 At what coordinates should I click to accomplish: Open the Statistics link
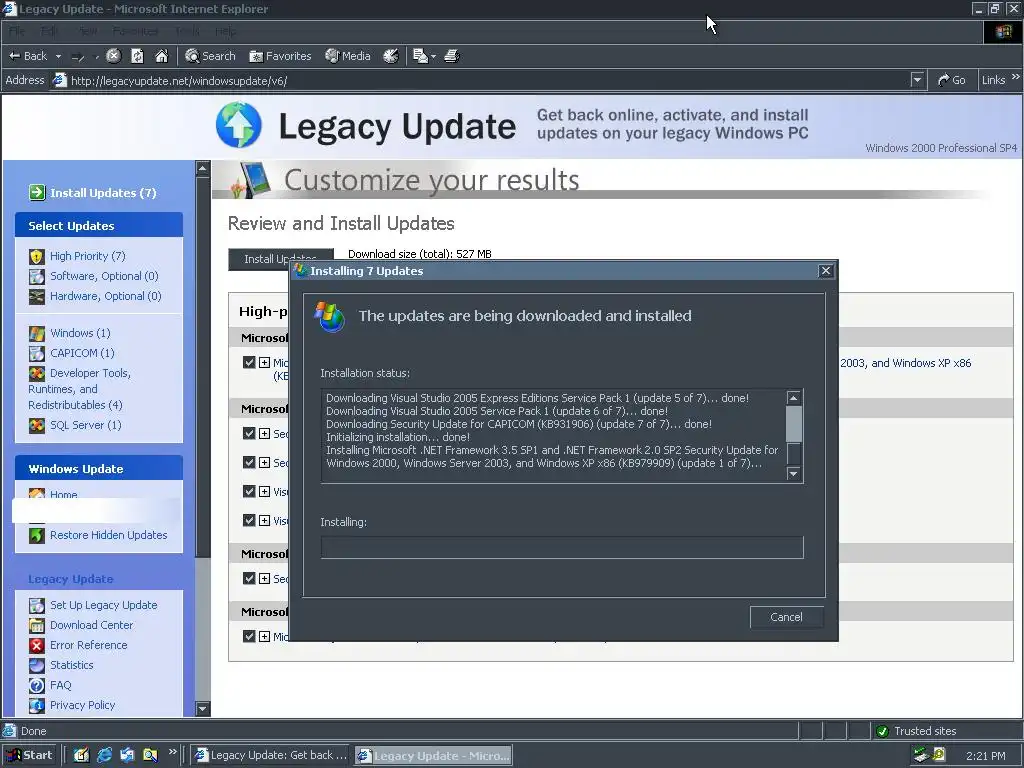(72, 665)
